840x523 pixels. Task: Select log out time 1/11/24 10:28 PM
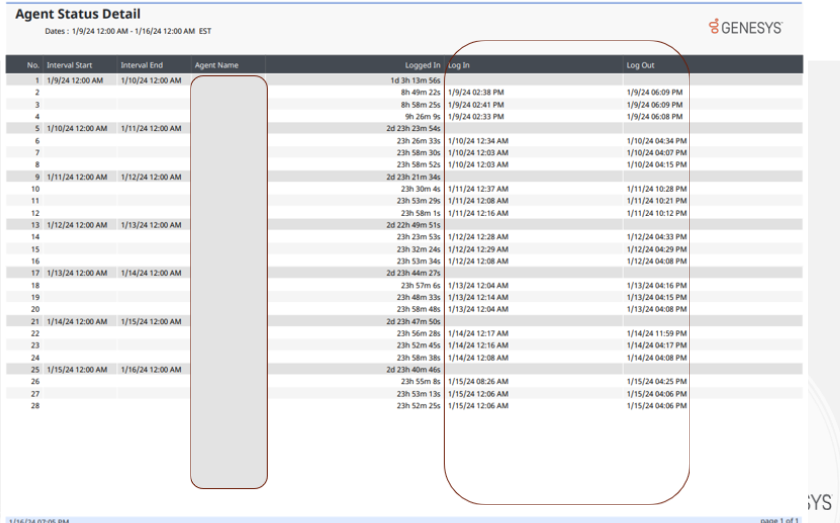tap(657, 189)
